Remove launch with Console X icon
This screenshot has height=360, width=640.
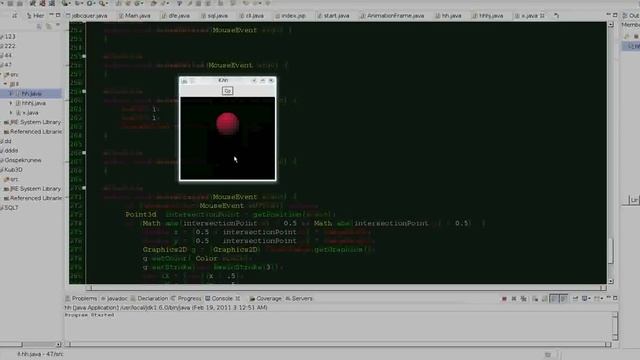pyautogui.click(x=514, y=299)
